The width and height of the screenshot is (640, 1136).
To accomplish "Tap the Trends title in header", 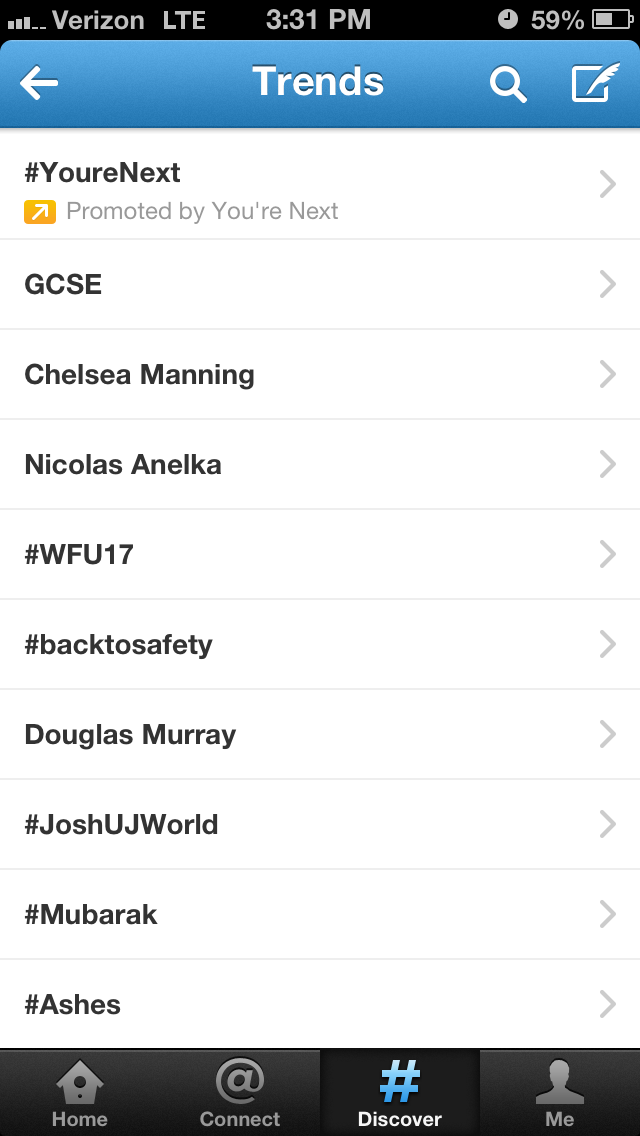I will pos(318,82).
